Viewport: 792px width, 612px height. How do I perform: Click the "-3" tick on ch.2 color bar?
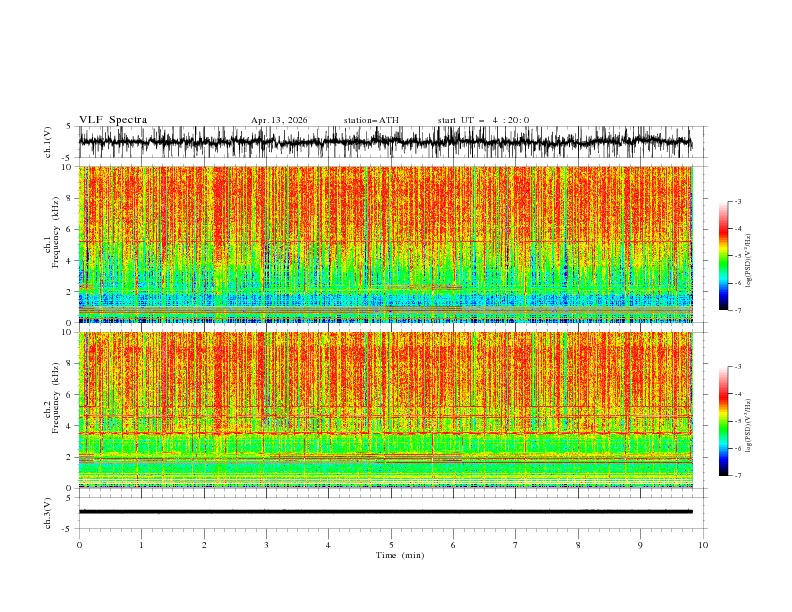(x=738, y=367)
